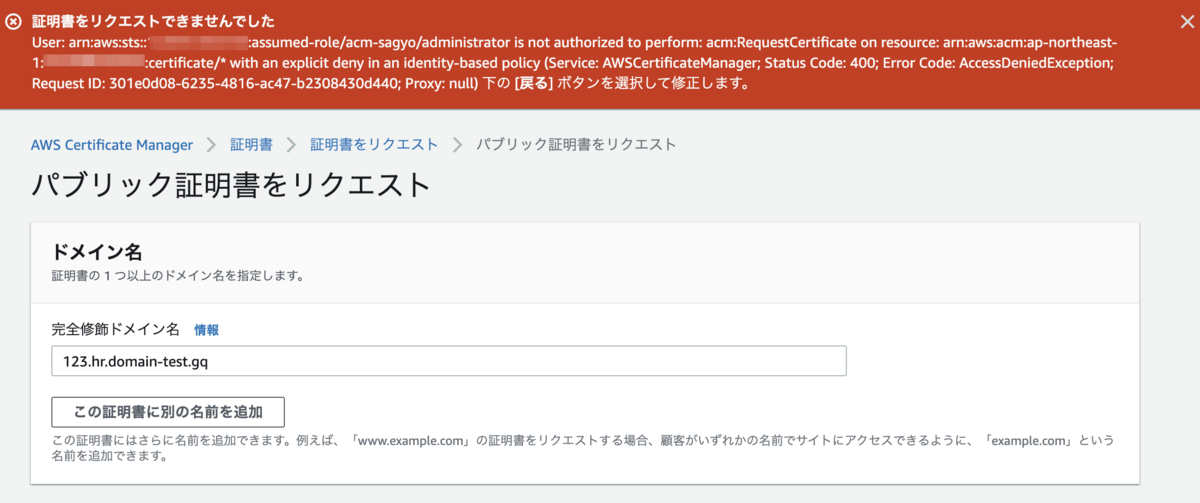Click the error circle icon in banner

(14, 21)
